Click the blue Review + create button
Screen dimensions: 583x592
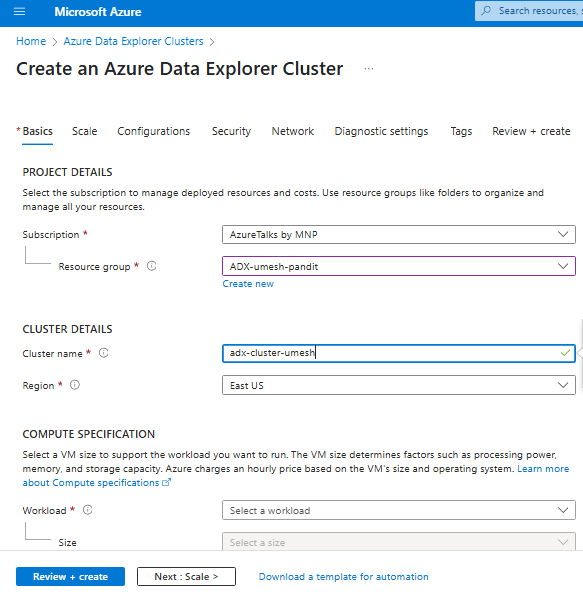pos(70,577)
